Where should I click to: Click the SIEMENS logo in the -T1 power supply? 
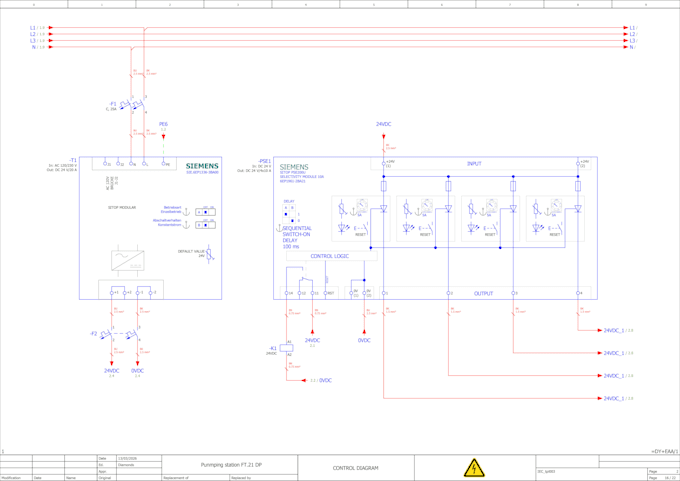click(202, 166)
